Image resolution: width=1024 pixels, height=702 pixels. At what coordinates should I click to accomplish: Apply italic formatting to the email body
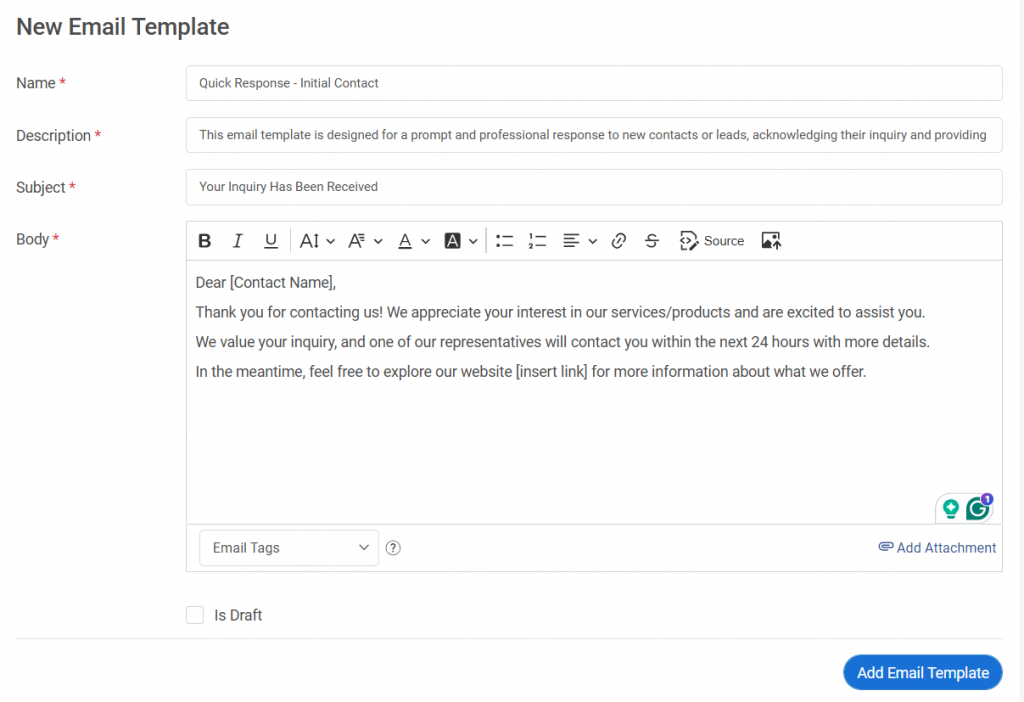[x=237, y=240]
